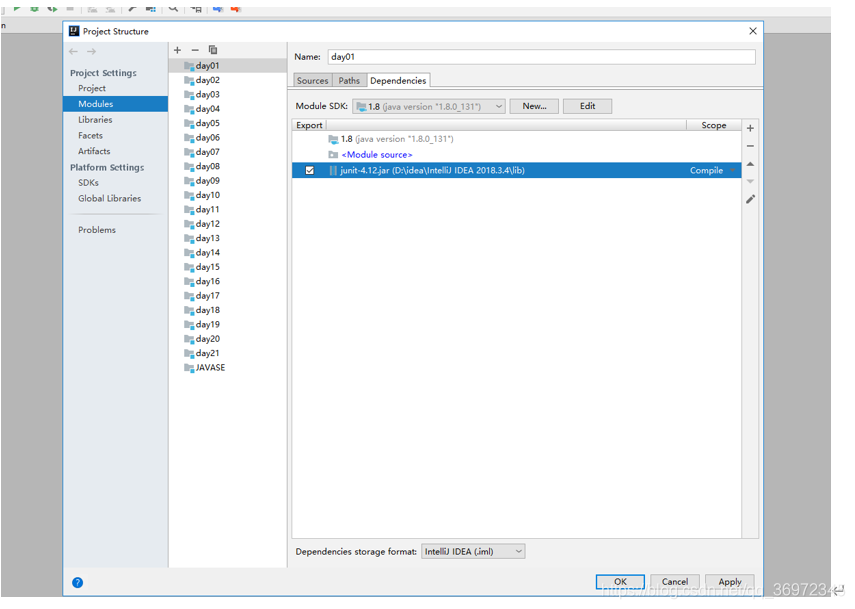Select module day07
855x609 pixels.
pyautogui.click(x=228, y=152)
